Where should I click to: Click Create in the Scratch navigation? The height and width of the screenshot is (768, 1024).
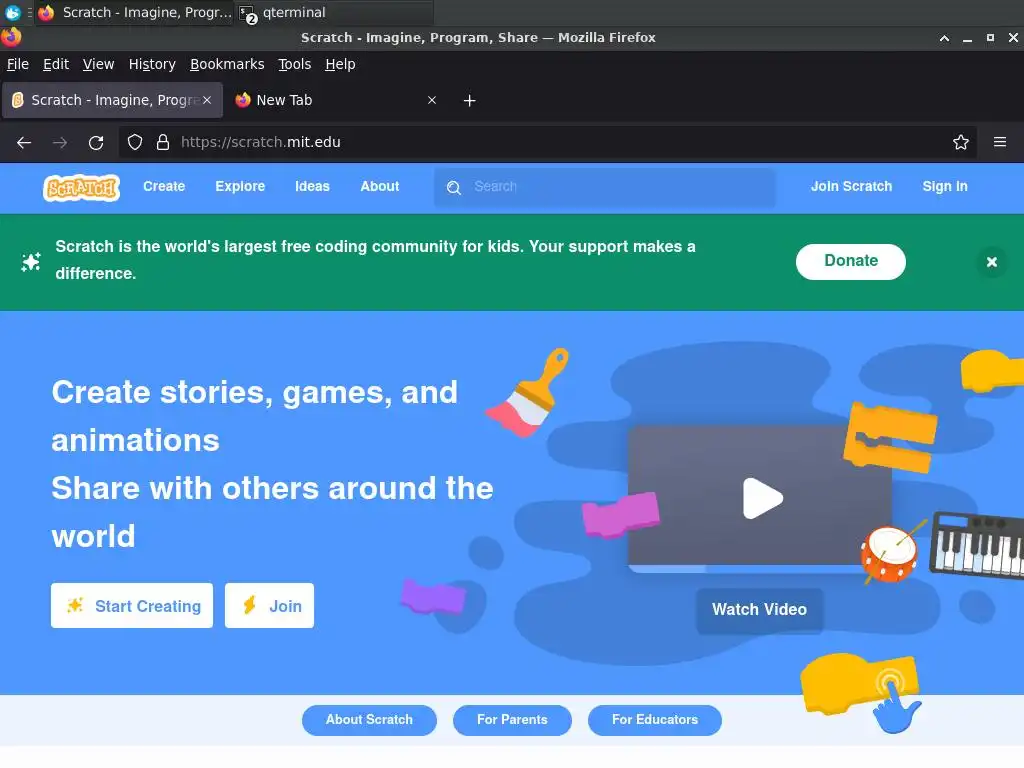point(164,187)
